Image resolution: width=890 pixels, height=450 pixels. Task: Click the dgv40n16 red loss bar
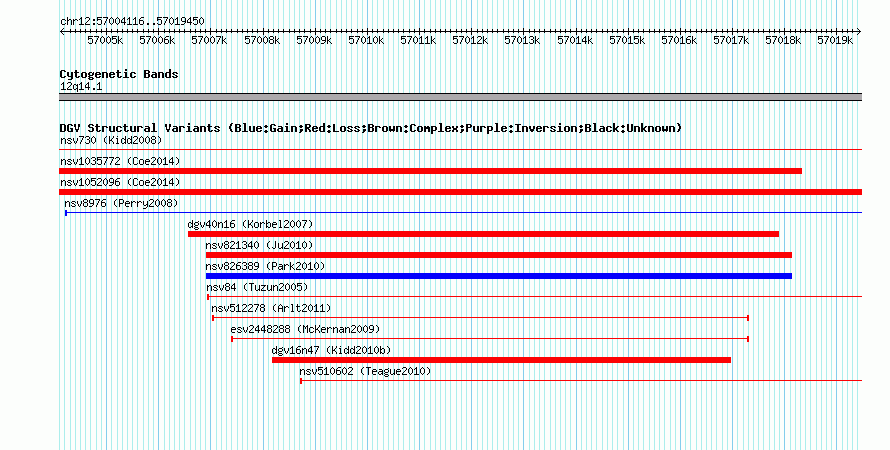click(483, 234)
